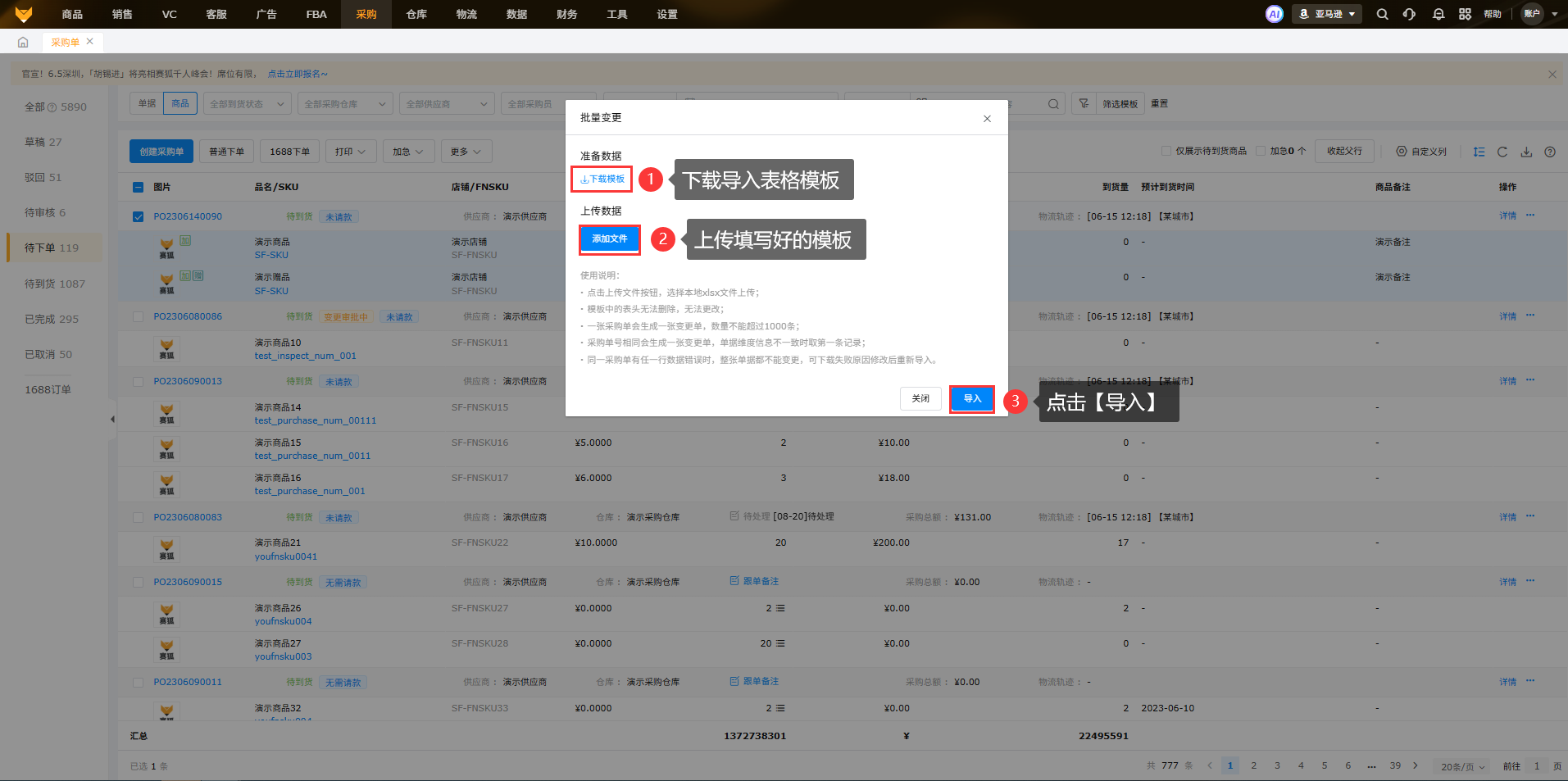Open the 全部到货状态 filter dropdown
1568x781 pixels.
coord(247,104)
